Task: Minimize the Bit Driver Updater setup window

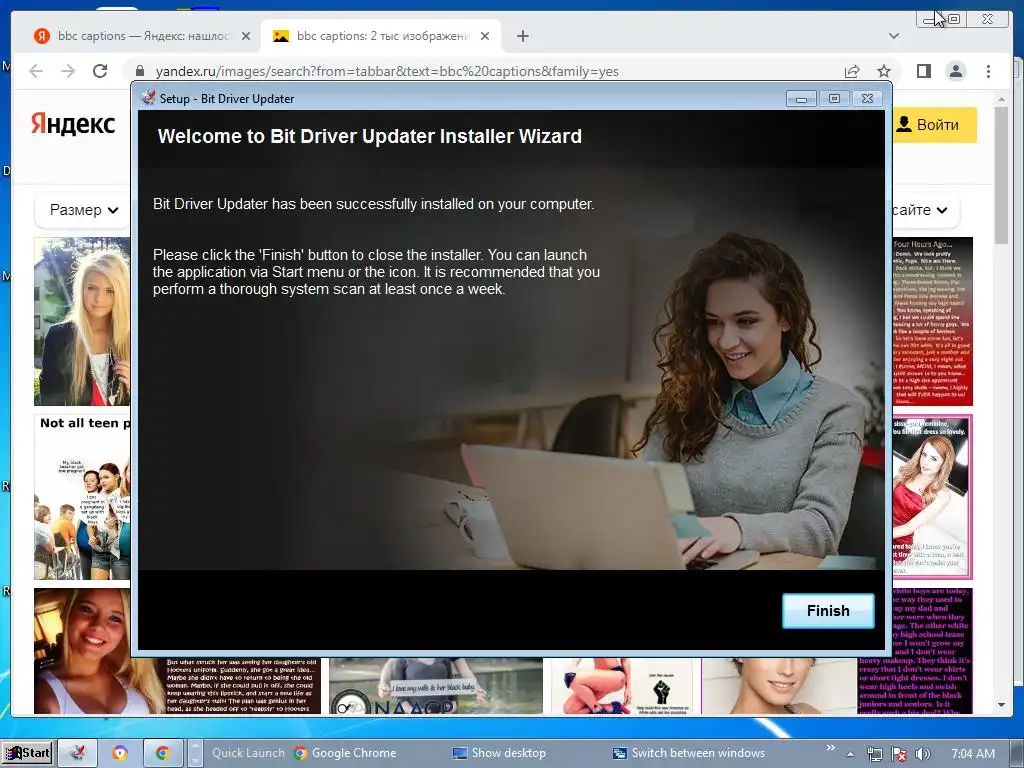Action: pyautogui.click(x=801, y=99)
